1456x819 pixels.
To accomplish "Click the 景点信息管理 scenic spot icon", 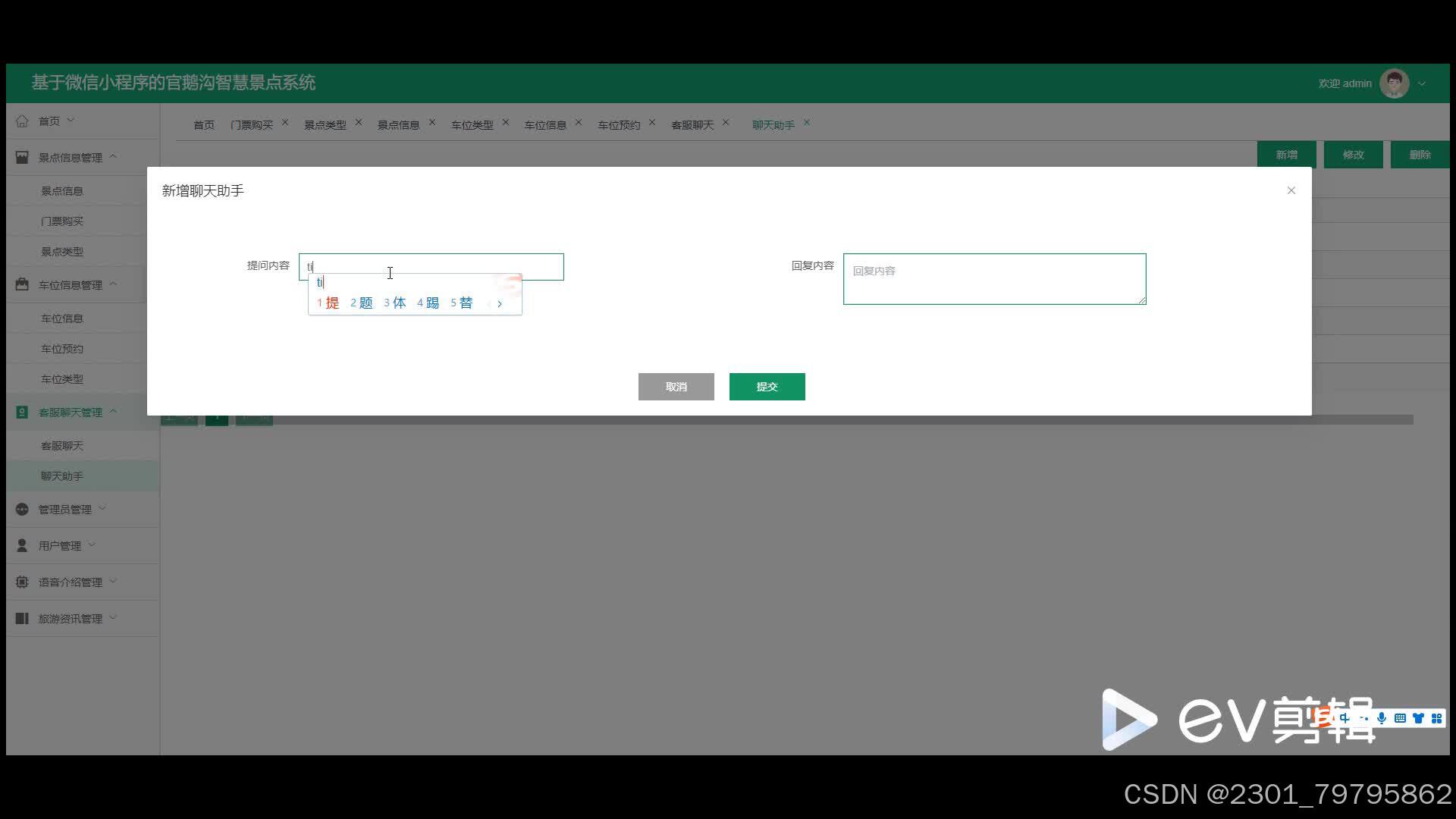I will (x=22, y=157).
